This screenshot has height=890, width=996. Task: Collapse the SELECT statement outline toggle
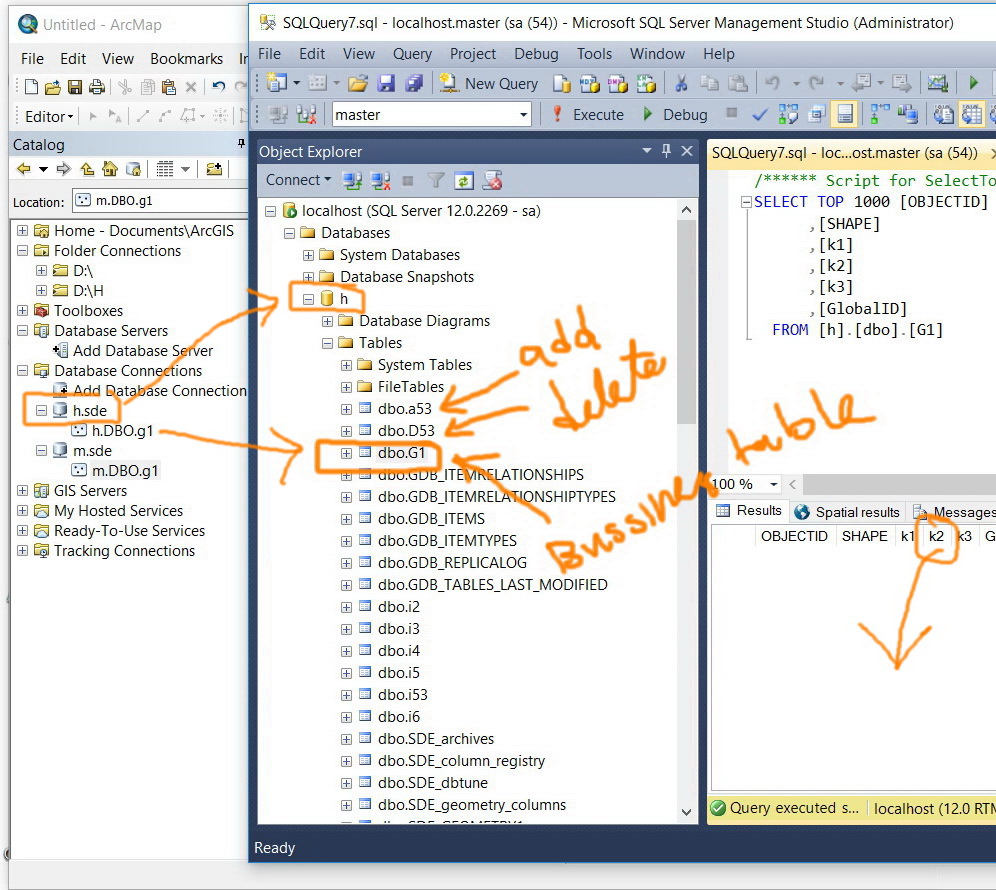(747, 202)
